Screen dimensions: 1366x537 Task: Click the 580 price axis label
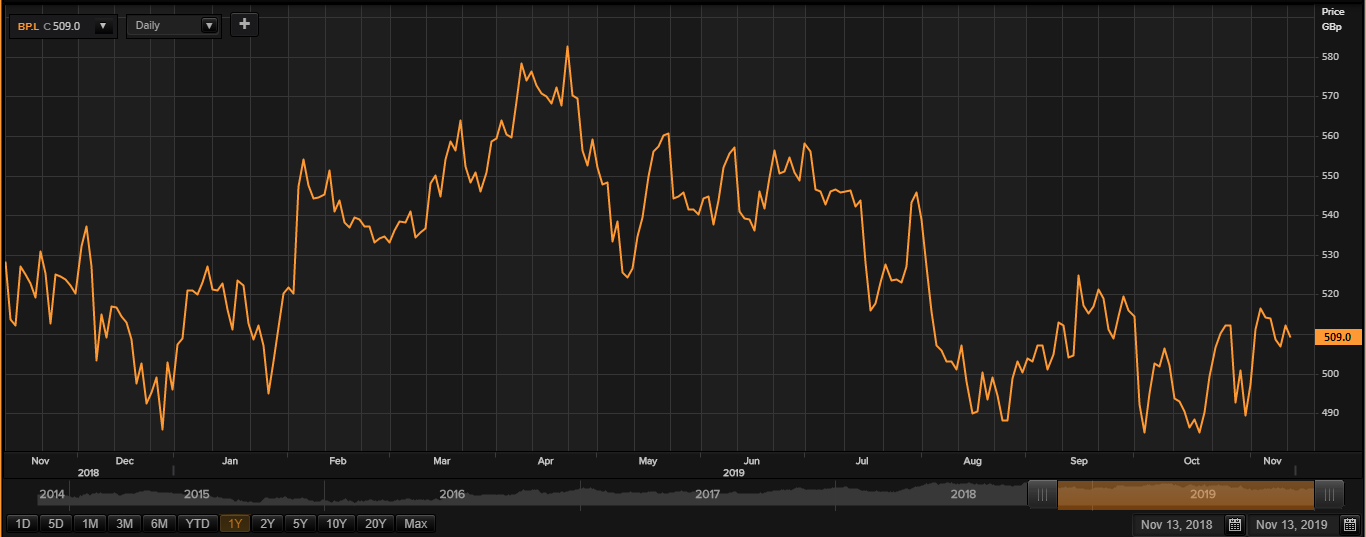click(1330, 57)
